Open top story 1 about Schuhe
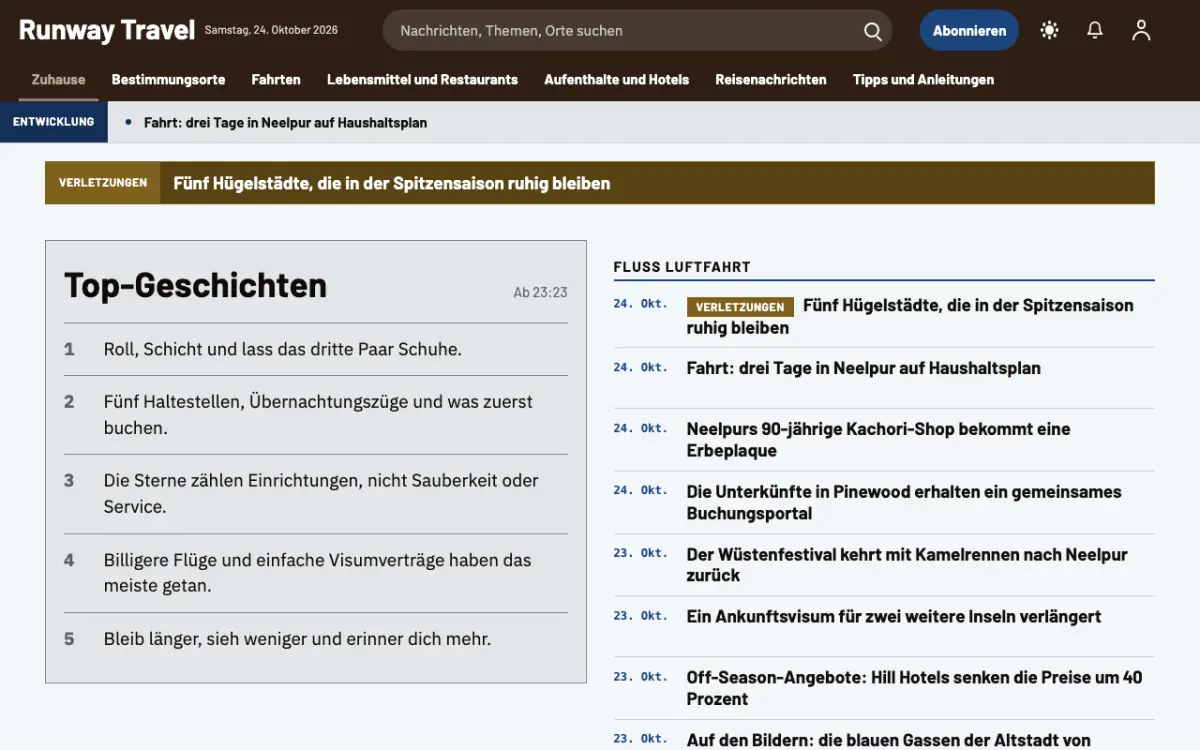Screen dimensions: 1200x750 pos(283,350)
